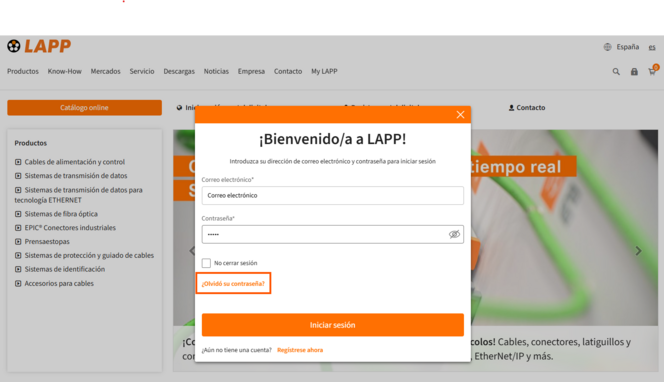Open the Empresa menu
664x382 pixels.
[x=251, y=72]
